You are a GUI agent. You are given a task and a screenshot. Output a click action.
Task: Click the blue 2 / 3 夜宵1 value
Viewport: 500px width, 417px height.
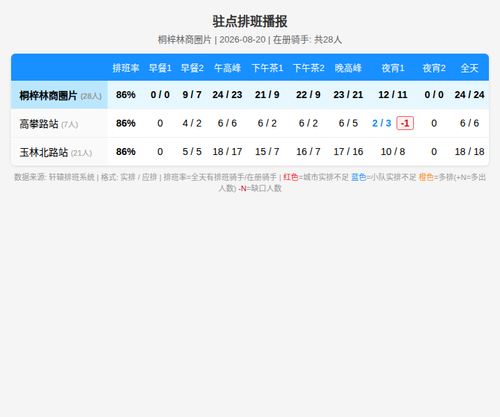click(382, 123)
